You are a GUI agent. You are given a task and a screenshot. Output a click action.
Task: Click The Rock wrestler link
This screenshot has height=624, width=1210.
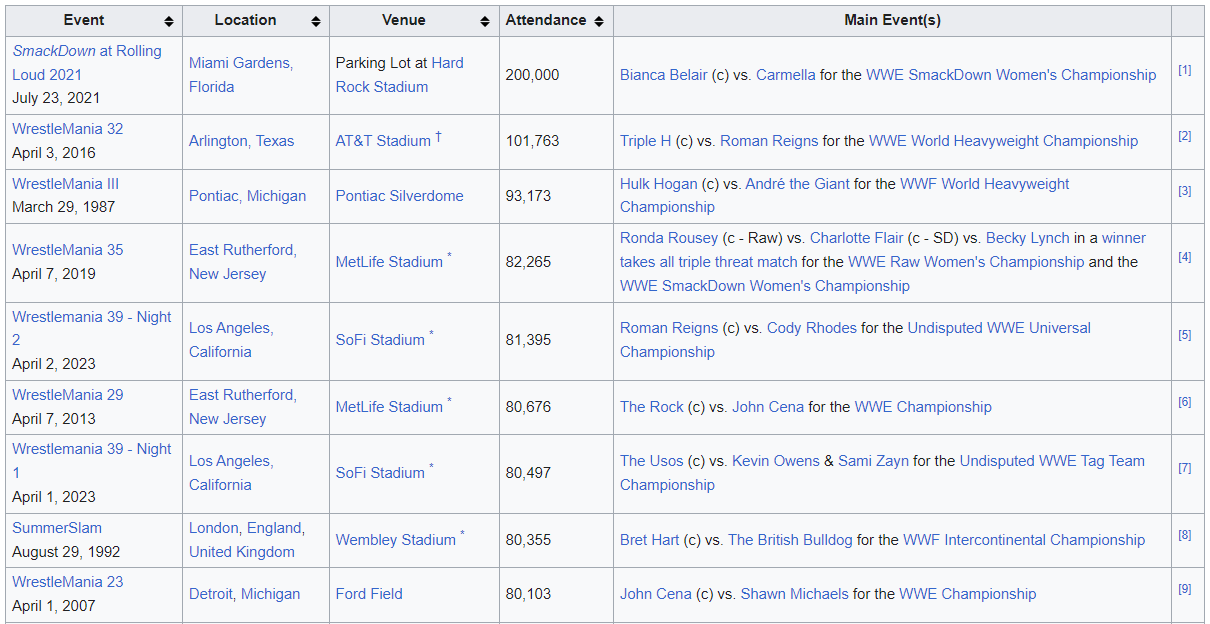click(652, 406)
